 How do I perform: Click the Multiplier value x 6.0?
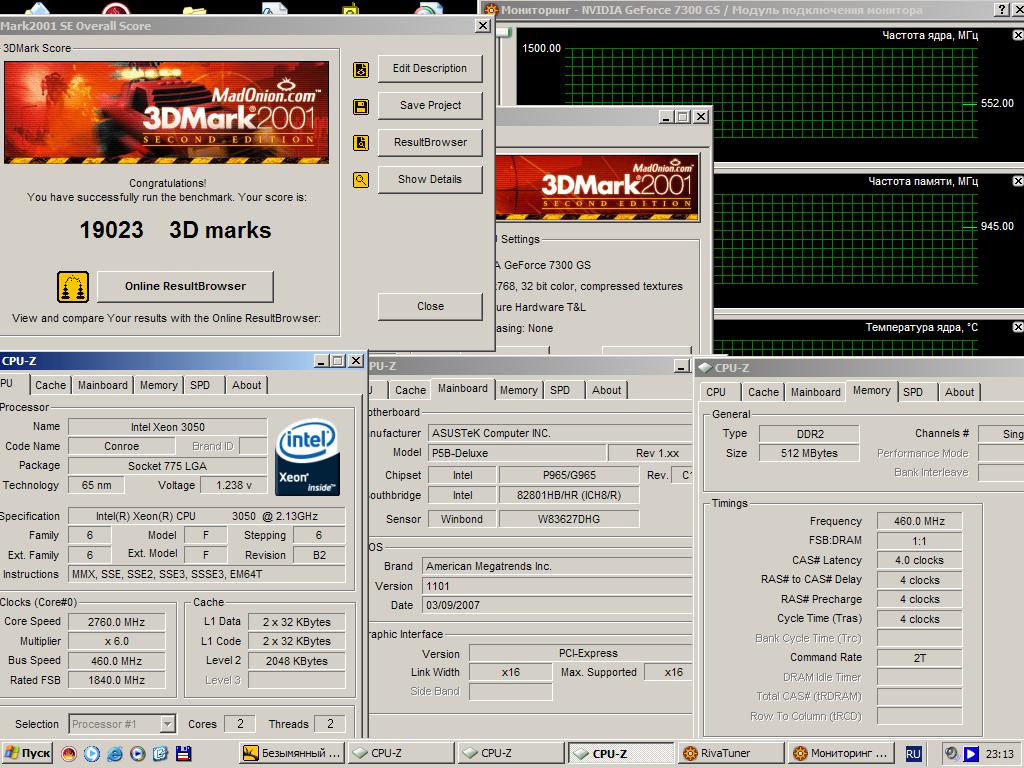116,641
